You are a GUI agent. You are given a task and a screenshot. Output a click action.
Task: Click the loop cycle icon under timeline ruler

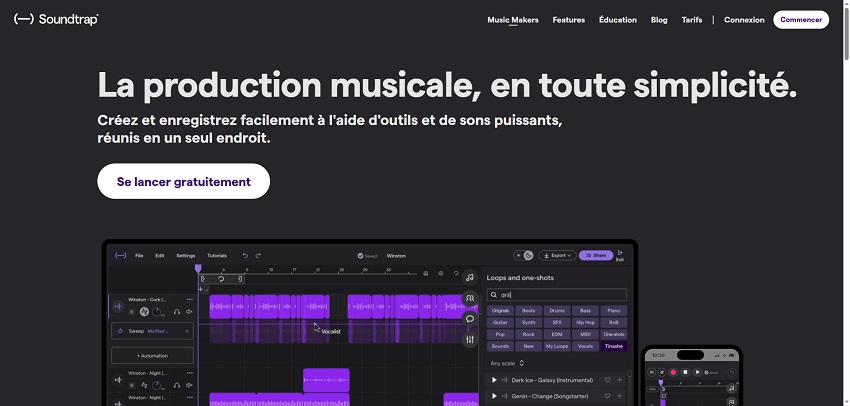pyautogui.click(x=221, y=279)
